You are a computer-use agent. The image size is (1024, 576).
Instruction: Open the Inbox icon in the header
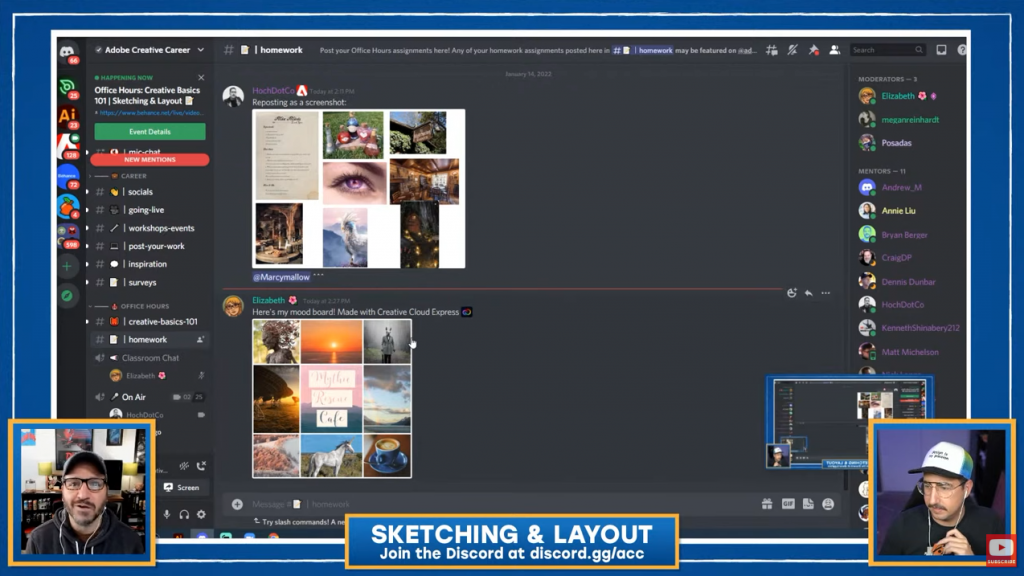(941, 50)
